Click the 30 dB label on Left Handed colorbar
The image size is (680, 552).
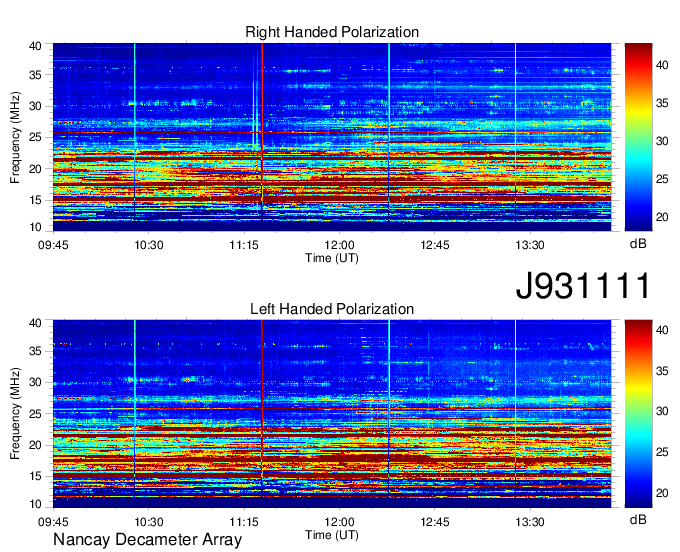[x=662, y=411]
